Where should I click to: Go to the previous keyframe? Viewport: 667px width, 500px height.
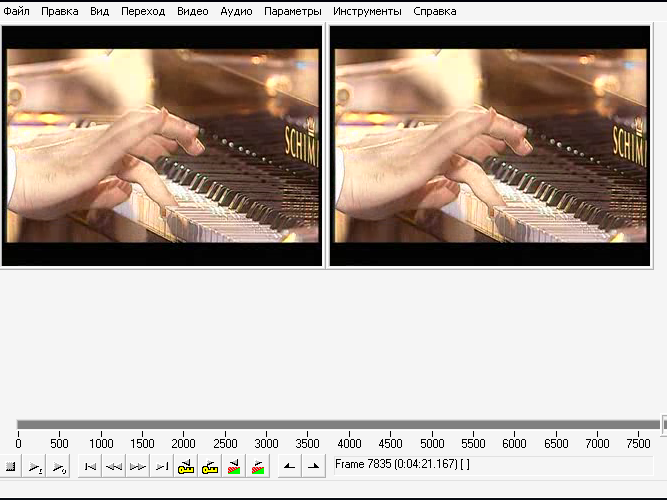(185, 467)
